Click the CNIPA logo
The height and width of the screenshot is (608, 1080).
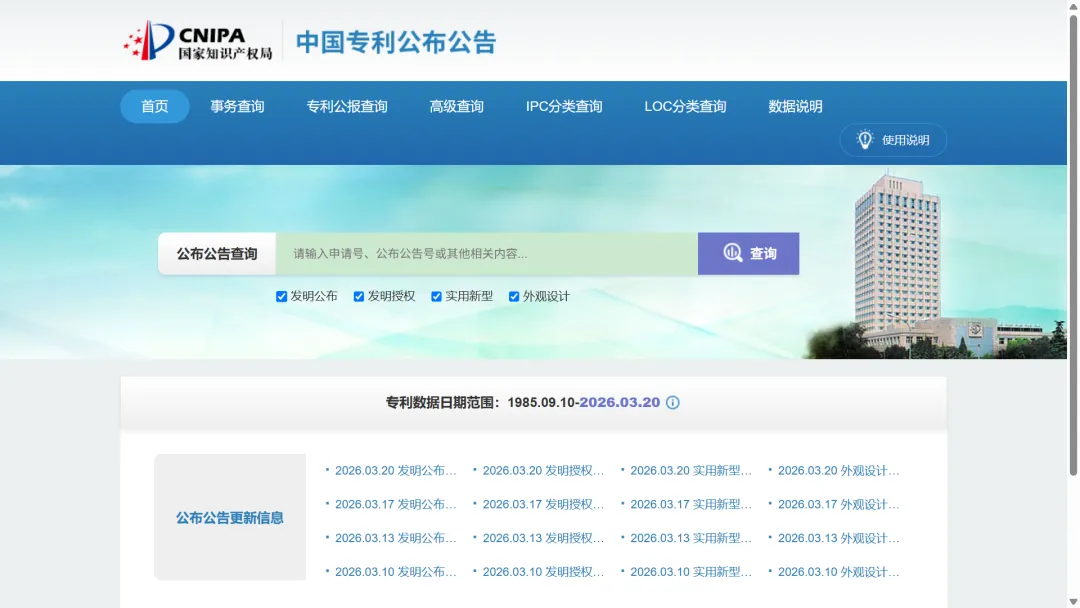pos(198,41)
